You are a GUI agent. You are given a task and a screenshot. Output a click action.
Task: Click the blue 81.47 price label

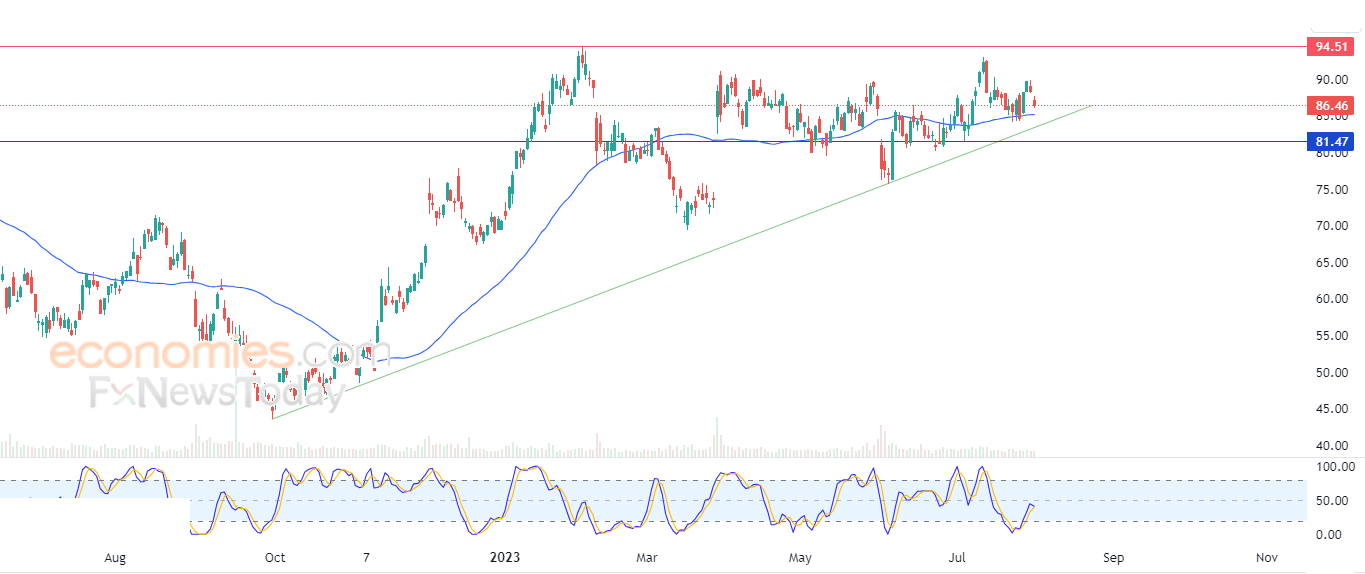[x=1333, y=142]
